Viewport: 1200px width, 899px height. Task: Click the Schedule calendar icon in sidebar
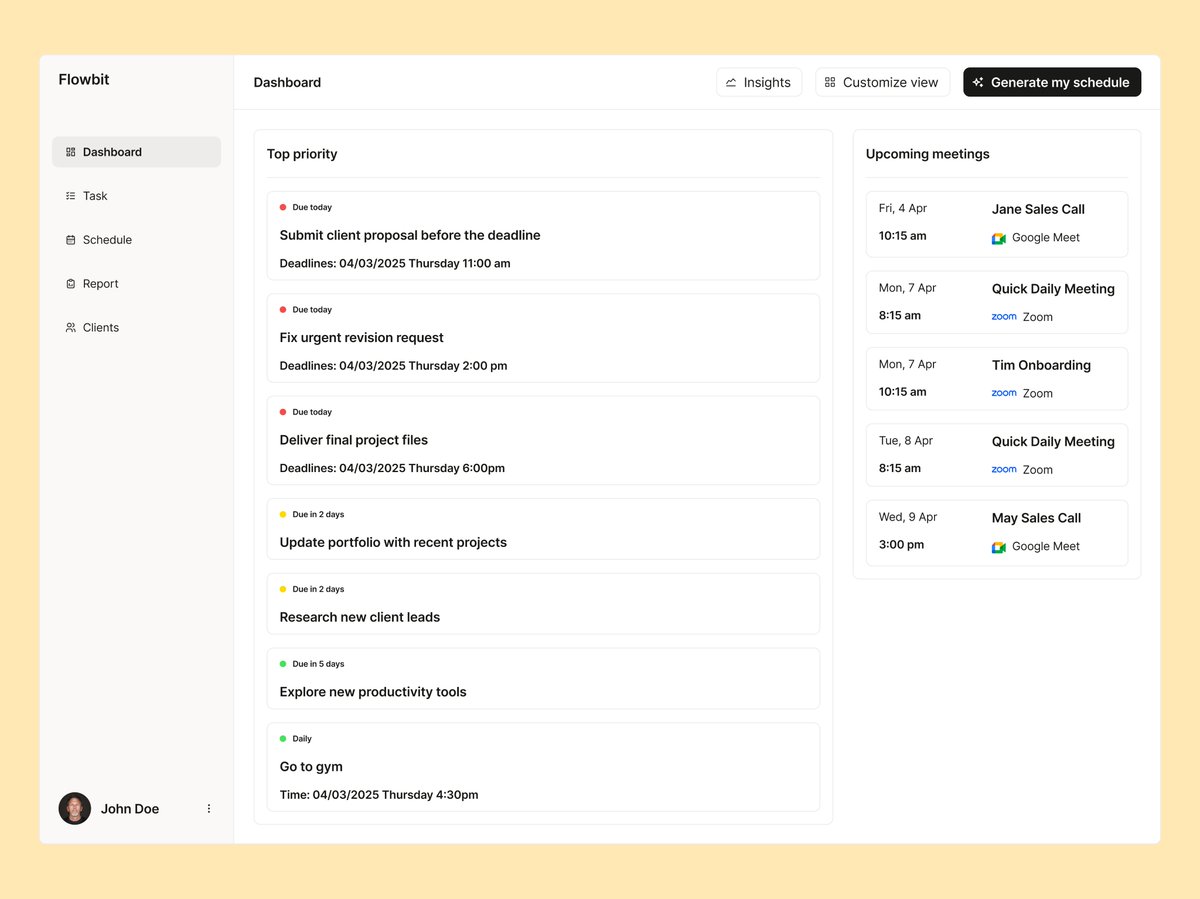click(70, 240)
